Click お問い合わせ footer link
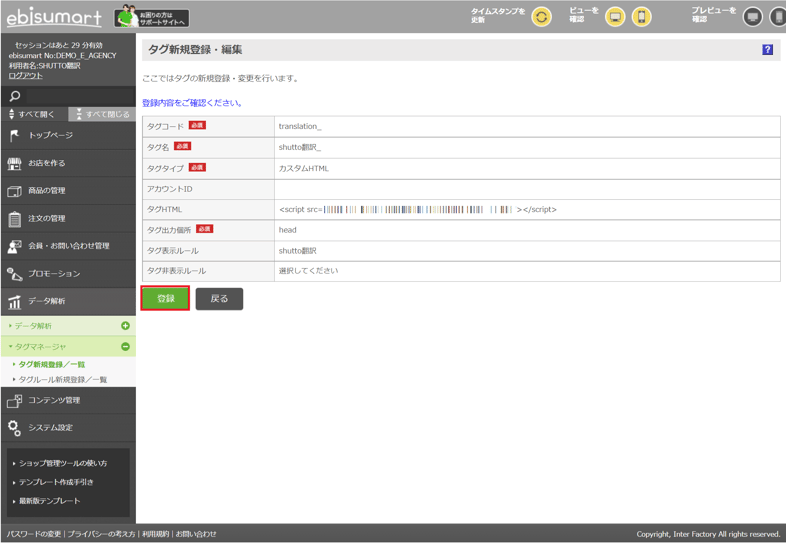 point(196,534)
